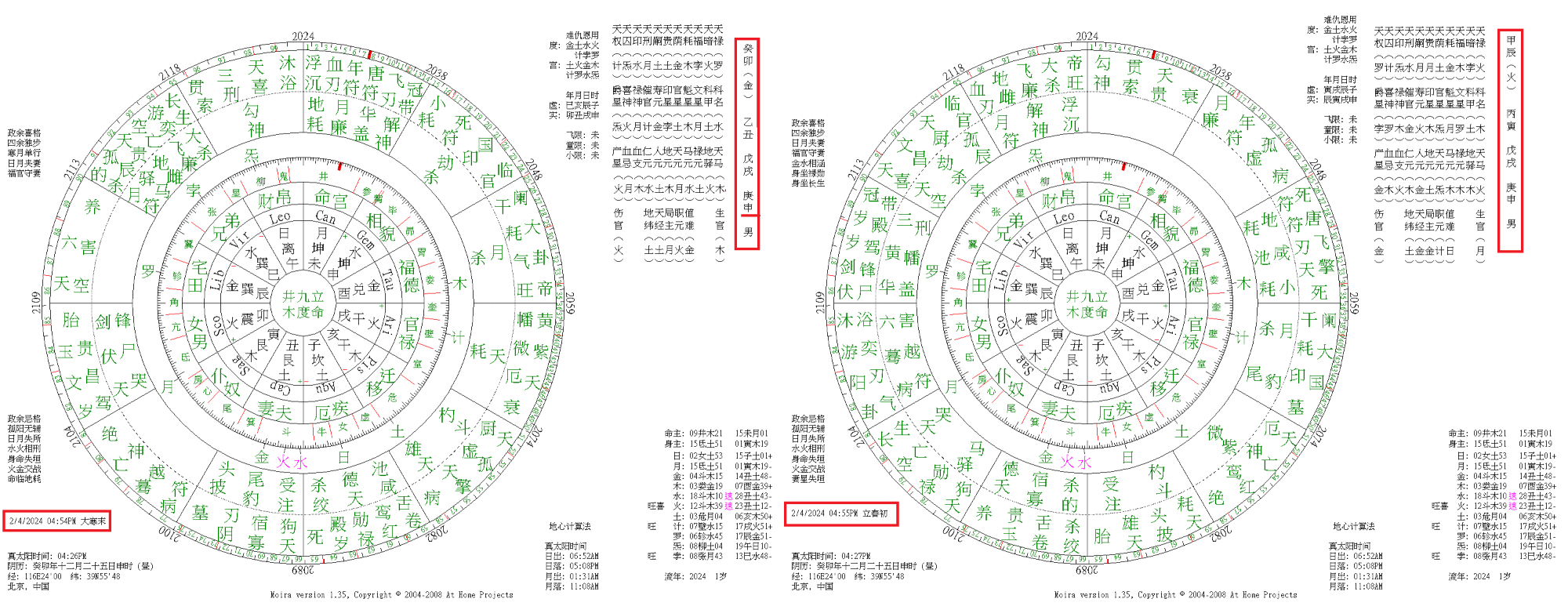Click 月落: 11:08AM in right chart
The image size is (1568, 606).
[1356, 586]
